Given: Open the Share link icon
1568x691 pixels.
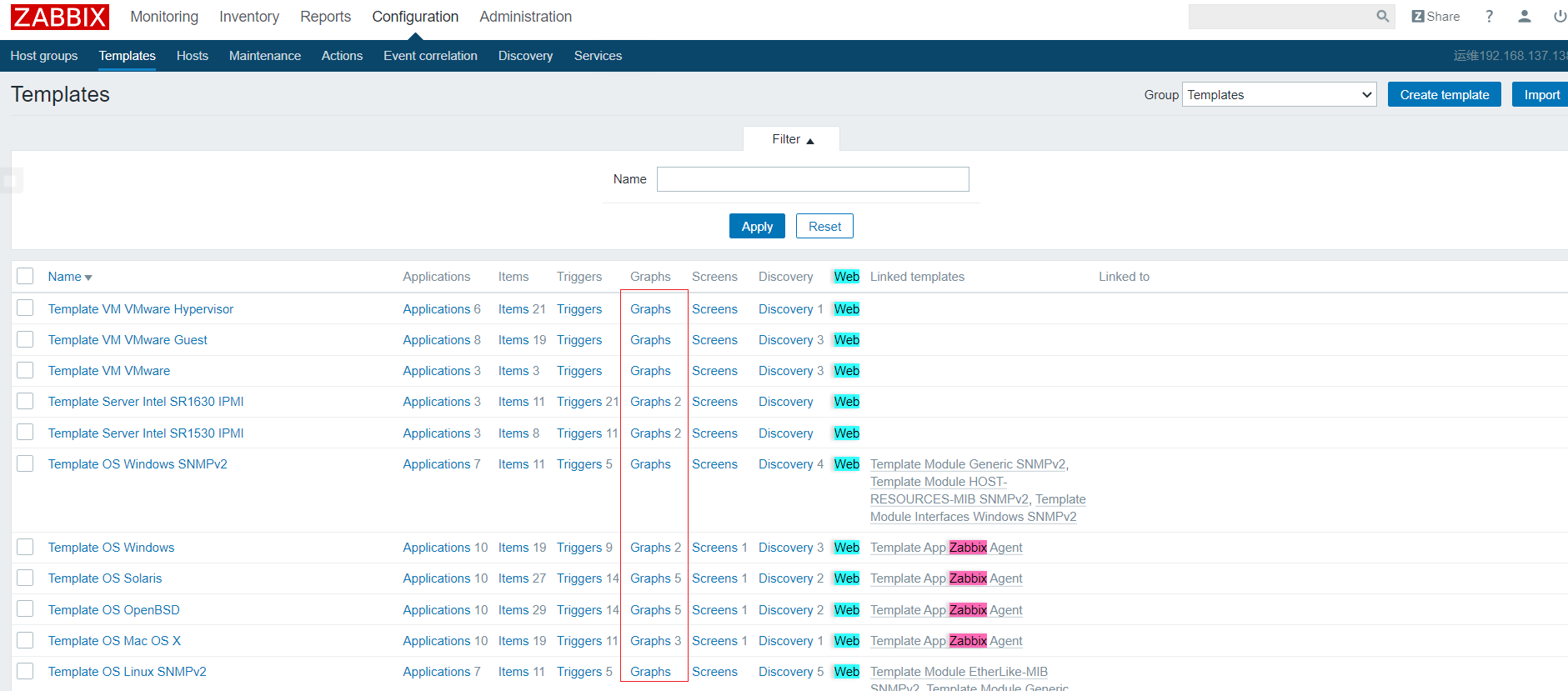Looking at the screenshot, I should point(1435,17).
